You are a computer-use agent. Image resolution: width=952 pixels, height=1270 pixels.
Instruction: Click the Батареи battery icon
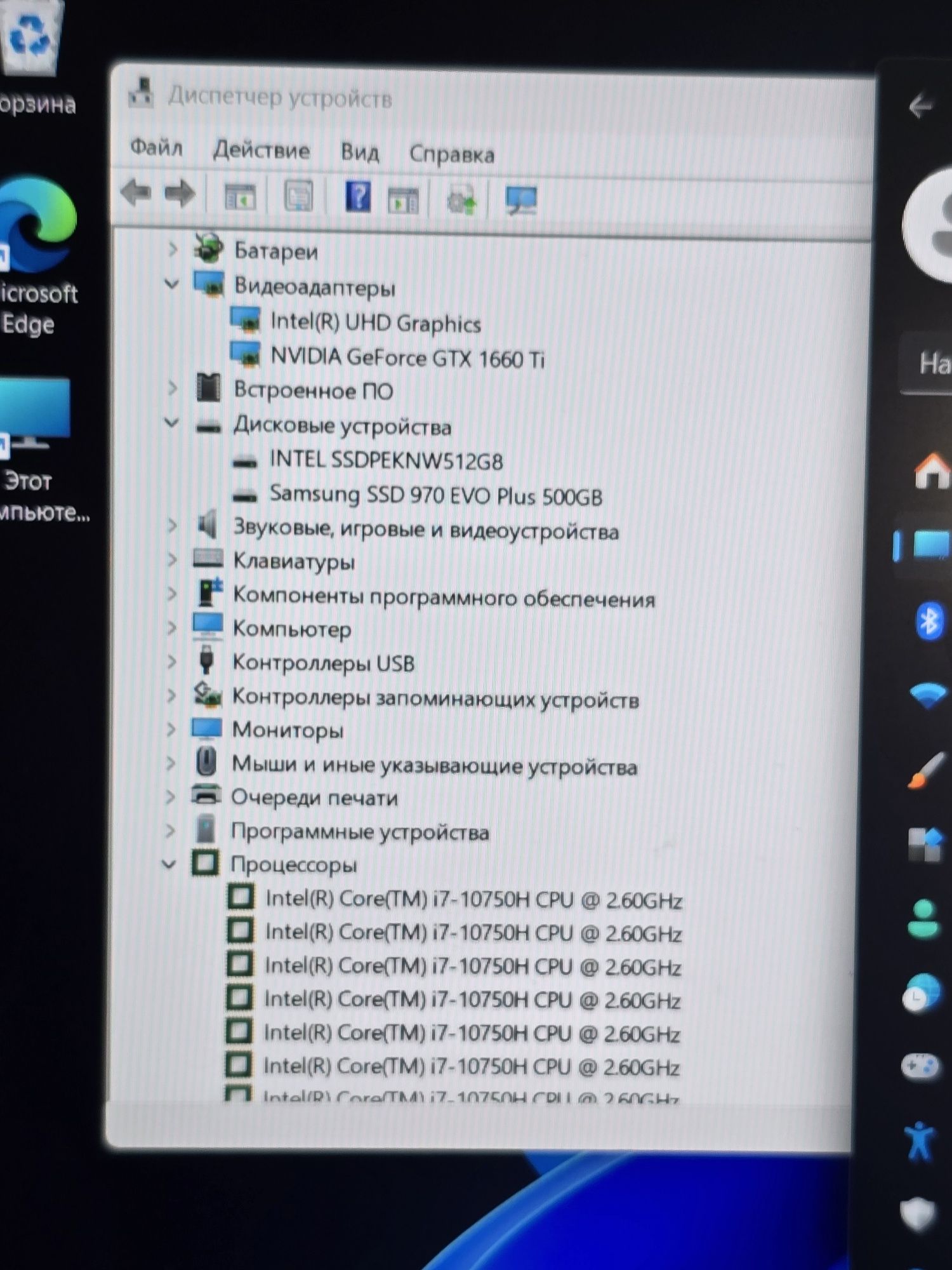[208, 248]
